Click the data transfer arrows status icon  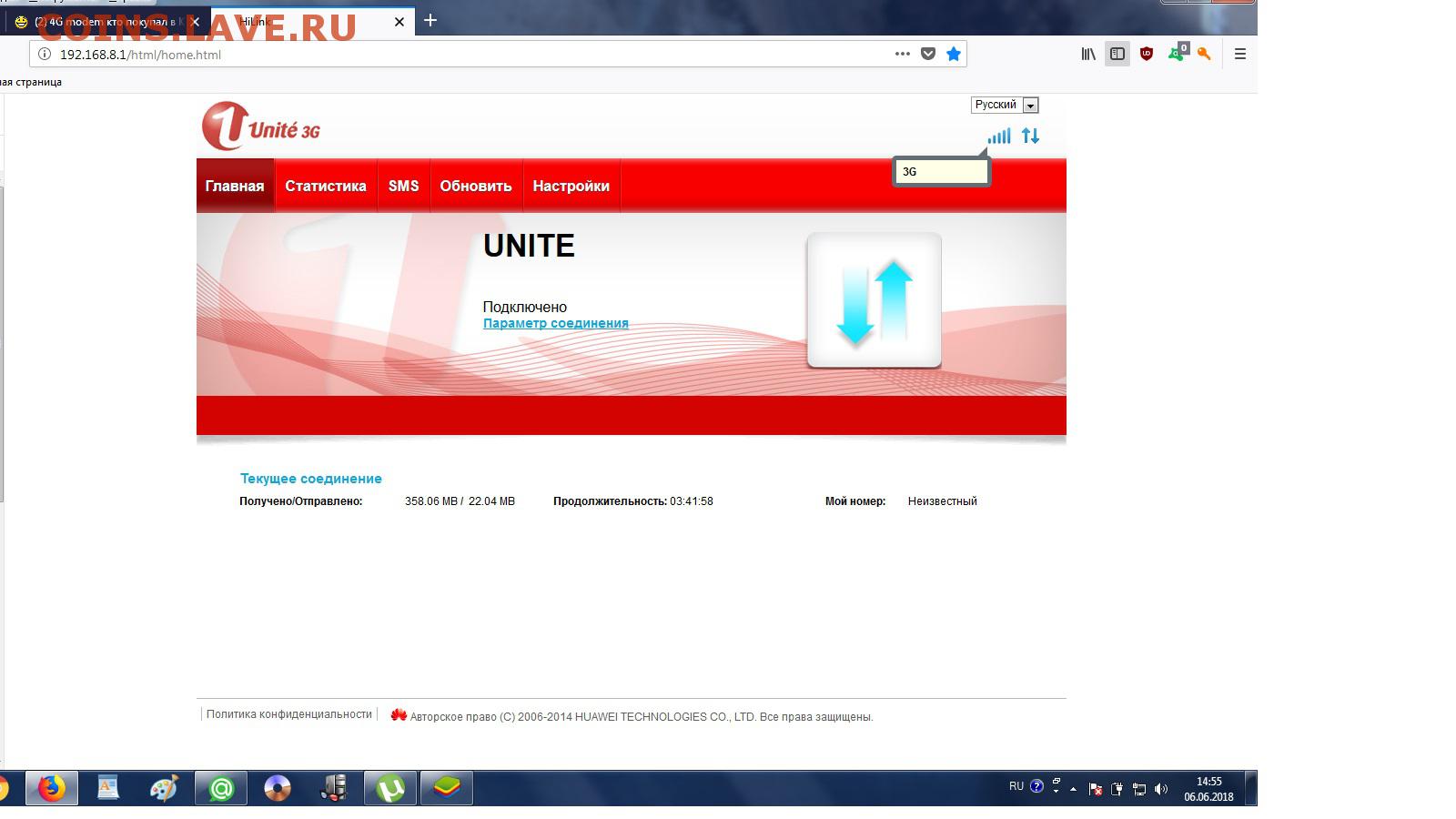point(1030,136)
